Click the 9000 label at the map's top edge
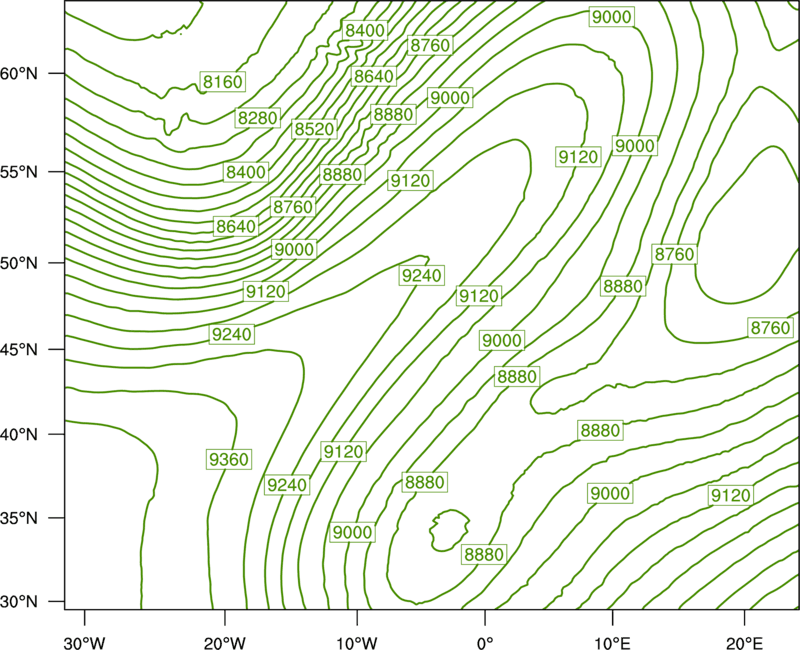Screen dimensions: 800x650 pyautogui.click(x=612, y=17)
